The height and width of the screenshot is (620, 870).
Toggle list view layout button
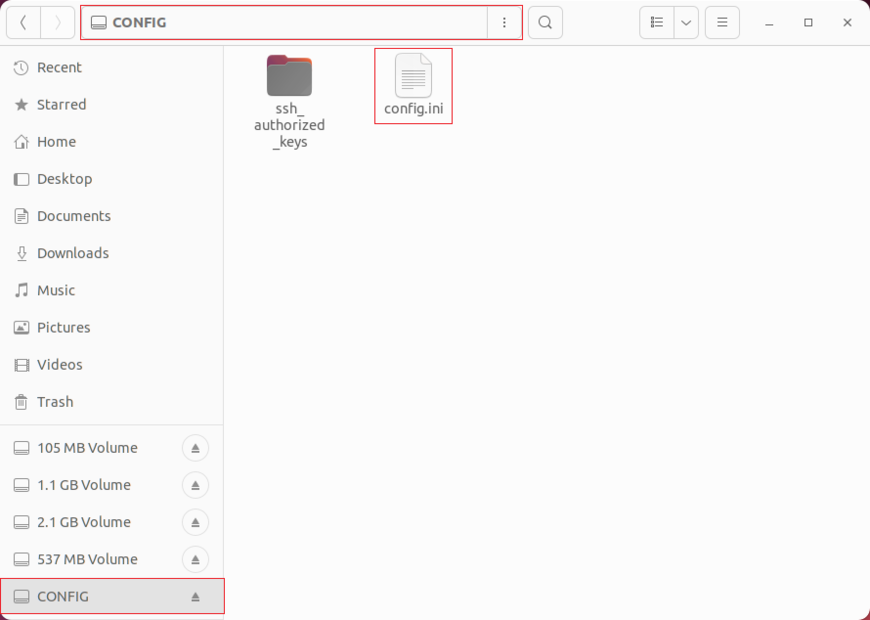(657, 22)
